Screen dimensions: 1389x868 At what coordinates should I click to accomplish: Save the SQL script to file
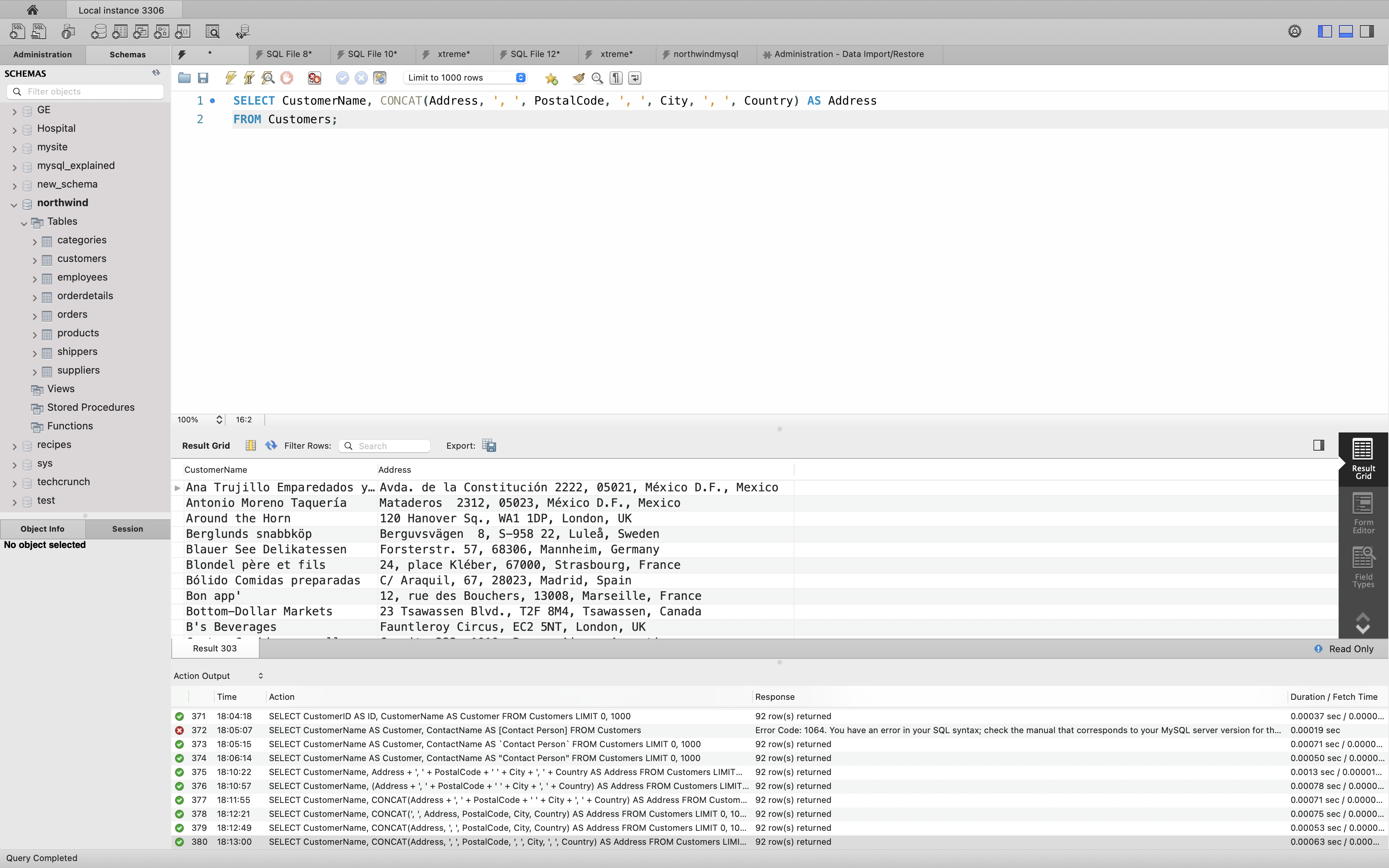click(x=203, y=77)
